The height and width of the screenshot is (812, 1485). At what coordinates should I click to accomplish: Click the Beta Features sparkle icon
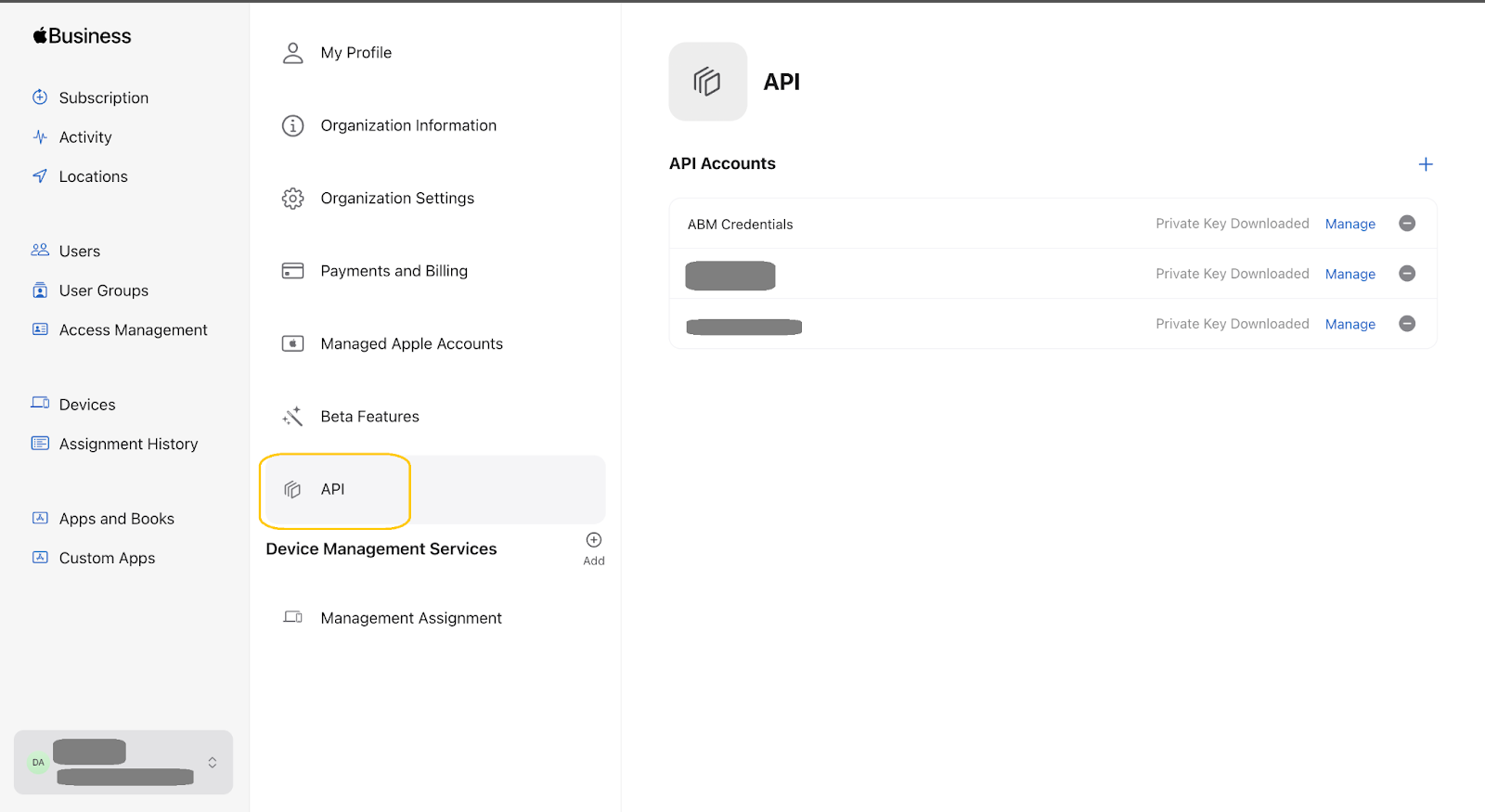293,417
